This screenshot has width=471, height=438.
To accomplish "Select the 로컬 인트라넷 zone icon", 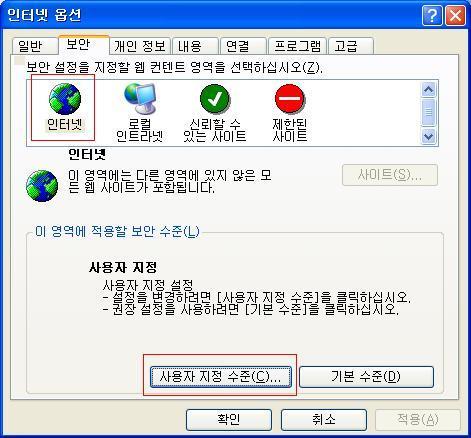I will 140,99.
